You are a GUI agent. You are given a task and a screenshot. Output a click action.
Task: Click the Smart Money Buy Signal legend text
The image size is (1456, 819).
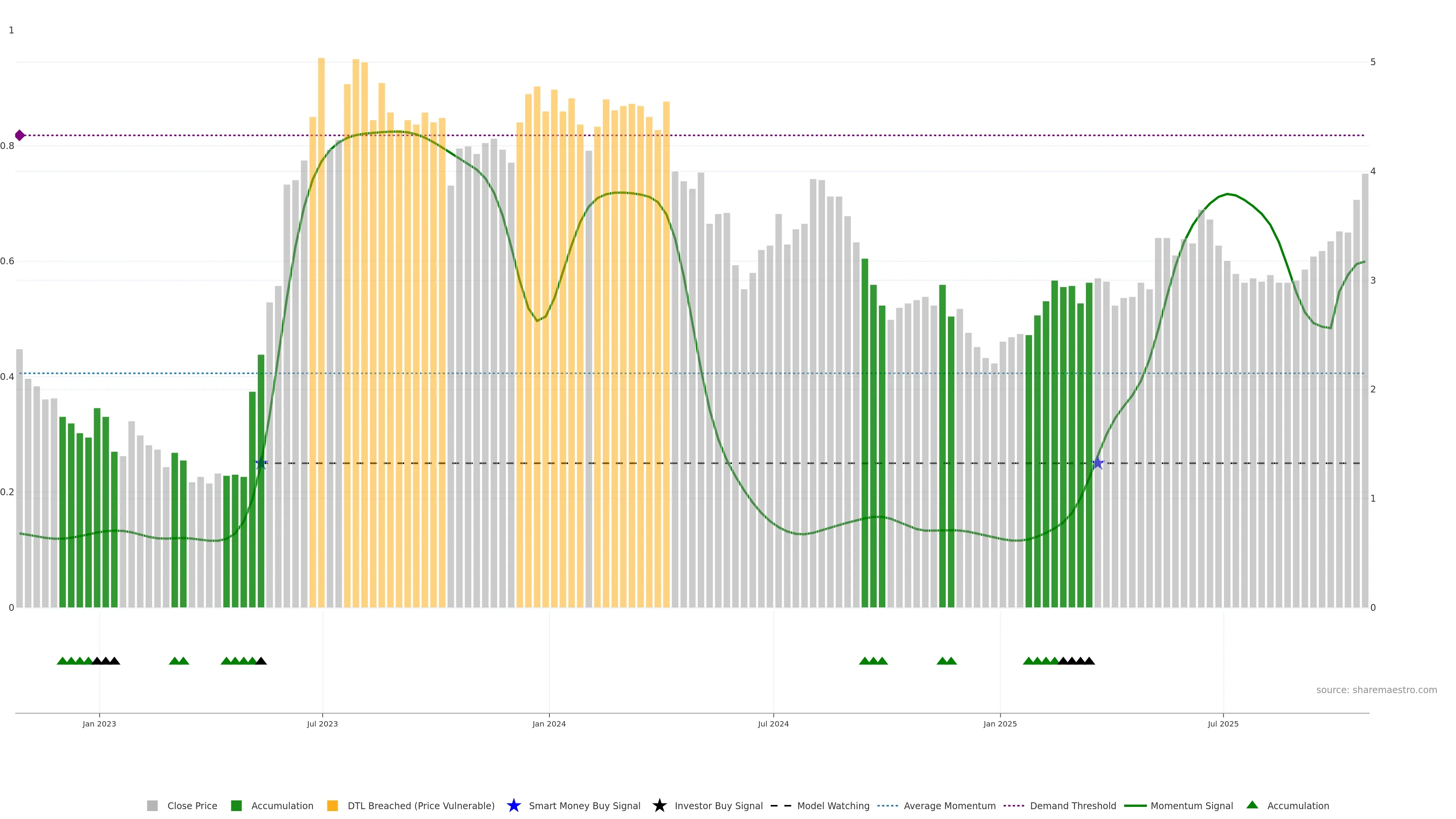(x=584, y=805)
